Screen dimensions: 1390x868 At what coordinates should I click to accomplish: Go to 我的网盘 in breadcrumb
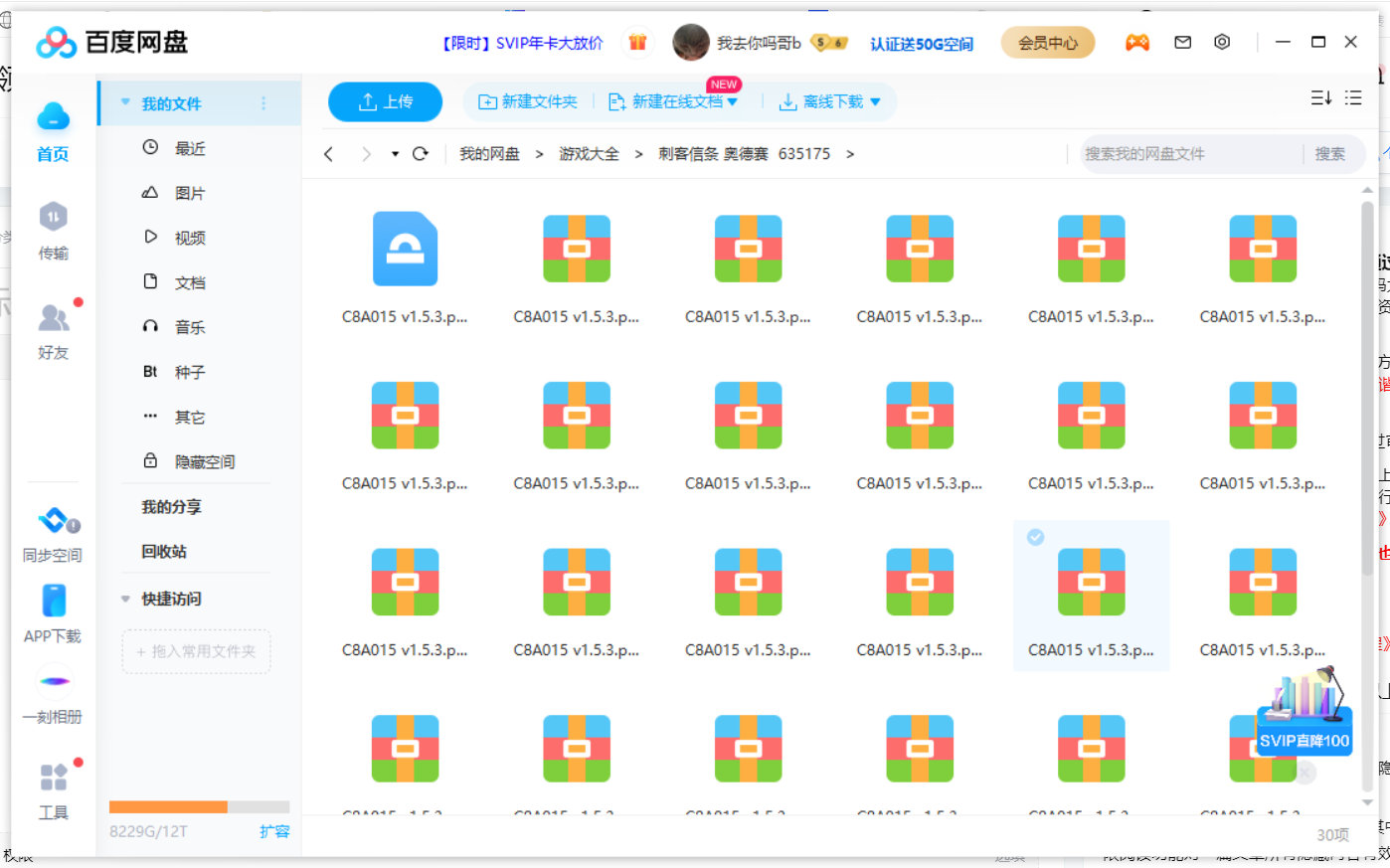pos(489,154)
